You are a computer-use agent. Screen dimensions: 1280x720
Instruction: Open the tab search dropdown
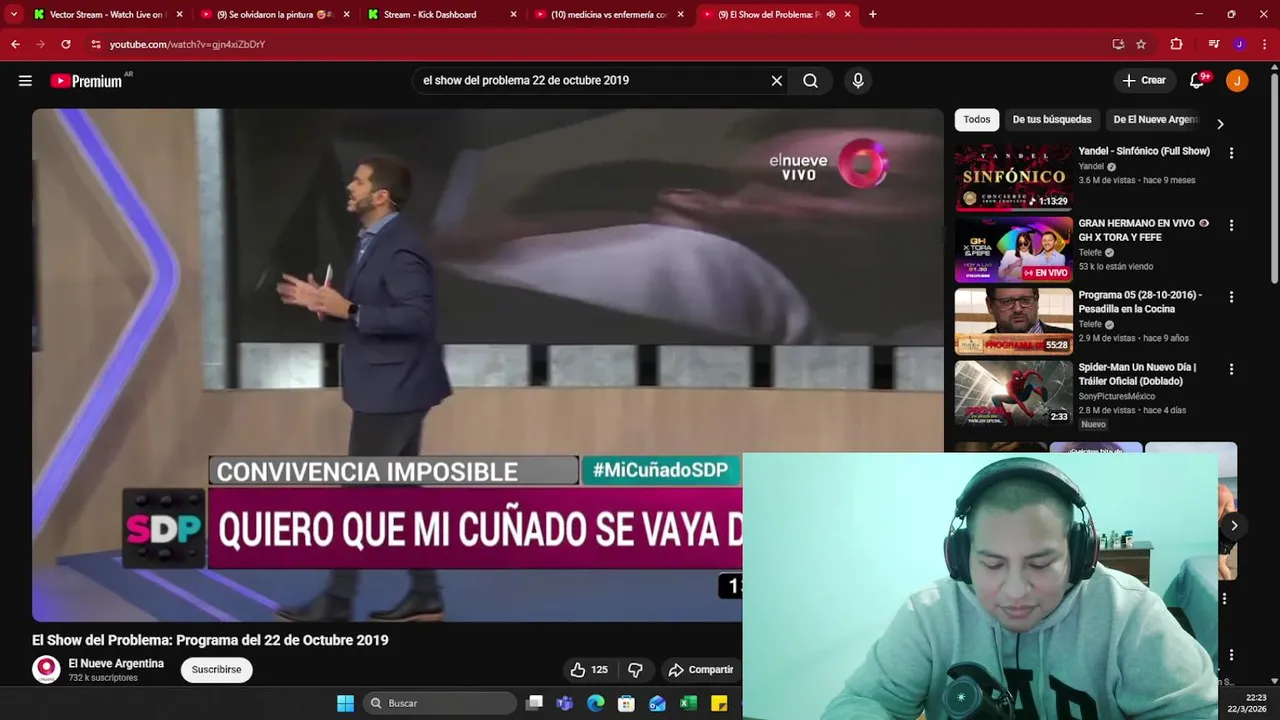13,14
